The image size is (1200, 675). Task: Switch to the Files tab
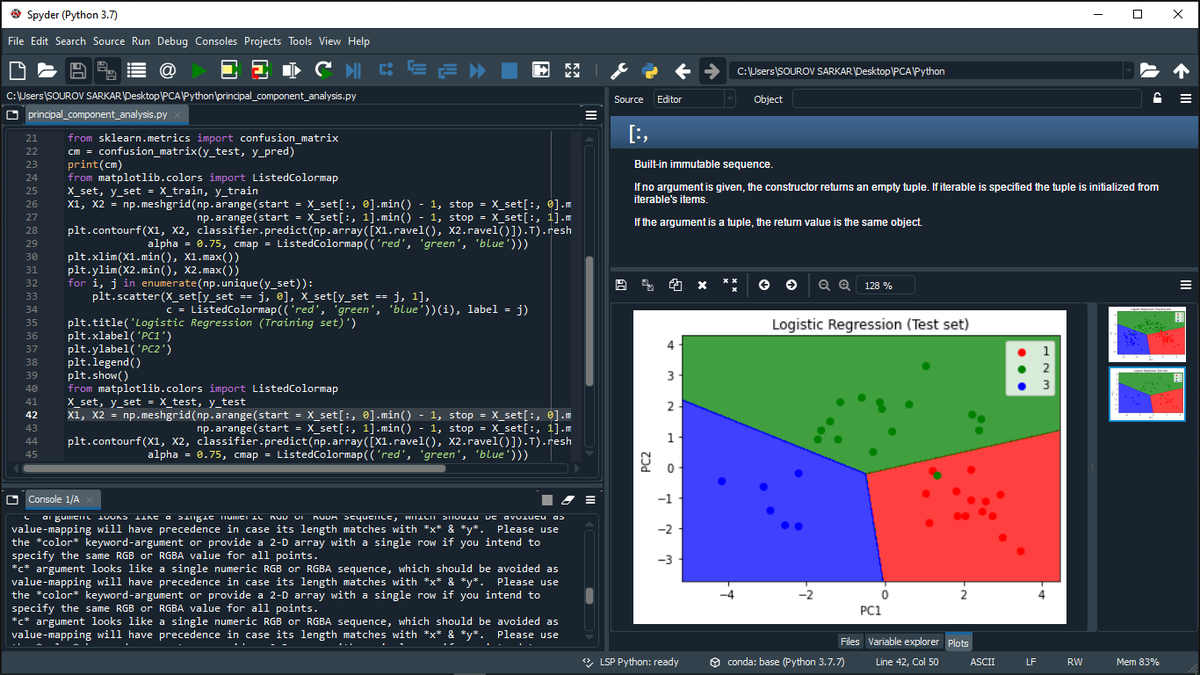(850, 642)
